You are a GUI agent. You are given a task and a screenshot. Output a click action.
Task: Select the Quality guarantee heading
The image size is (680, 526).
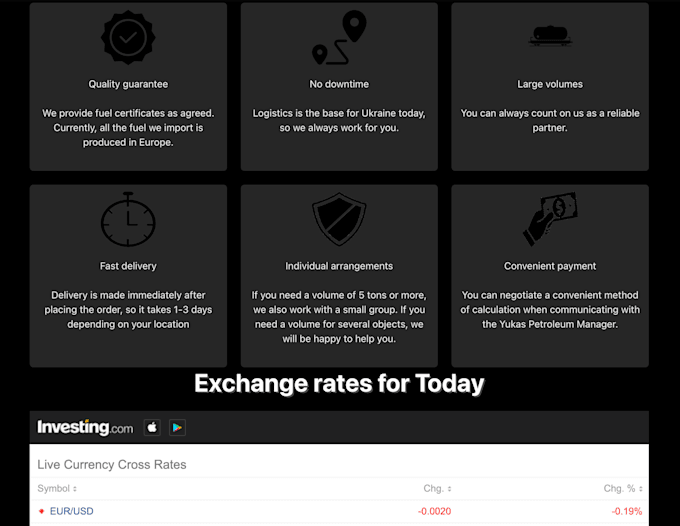click(x=128, y=84)
